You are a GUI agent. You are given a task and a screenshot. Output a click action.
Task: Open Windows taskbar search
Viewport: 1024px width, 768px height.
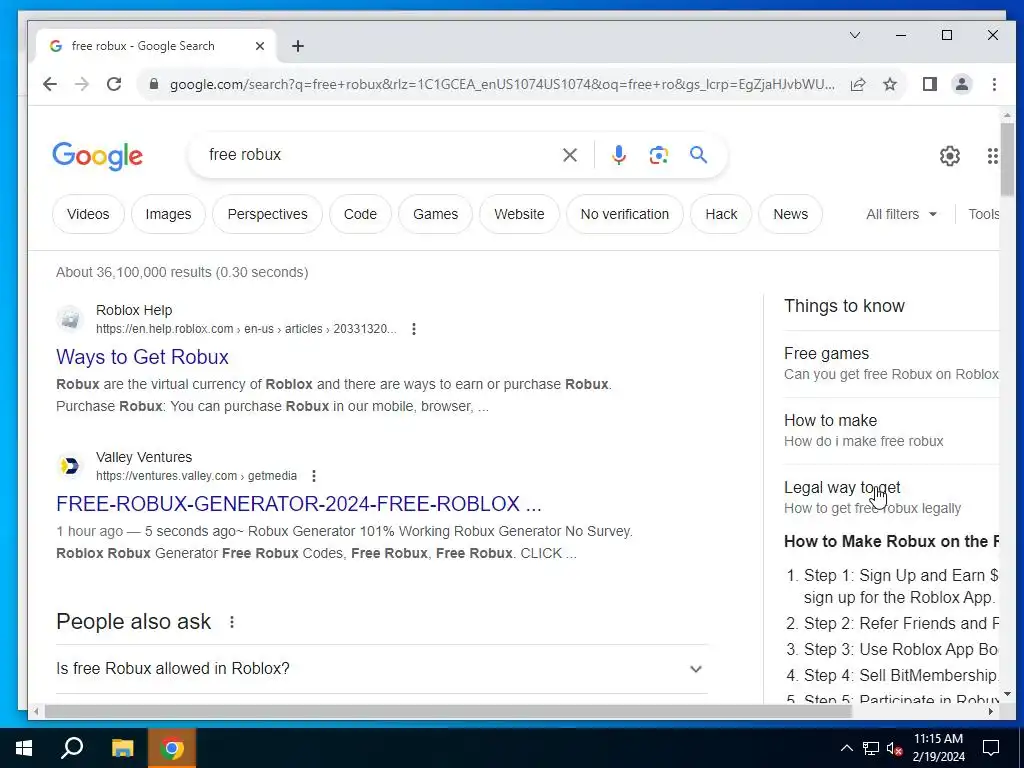72,748
